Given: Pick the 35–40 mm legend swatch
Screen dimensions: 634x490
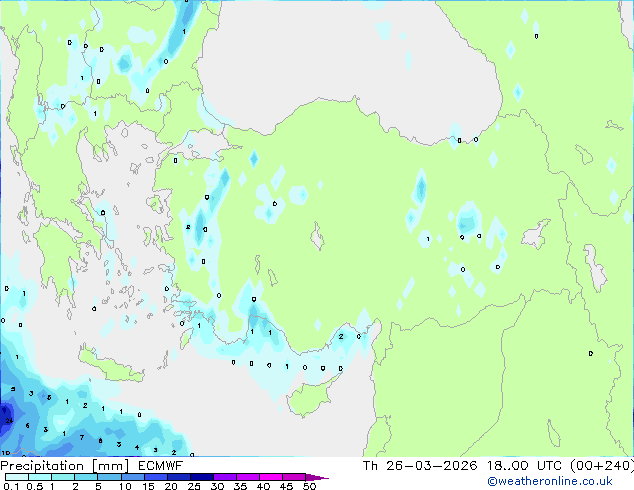Looking at the screenshot, I should coord(247,477).
